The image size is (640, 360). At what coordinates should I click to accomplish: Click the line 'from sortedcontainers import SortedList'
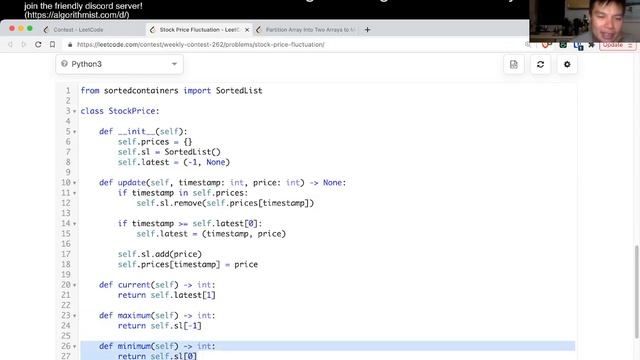(171, 91)
